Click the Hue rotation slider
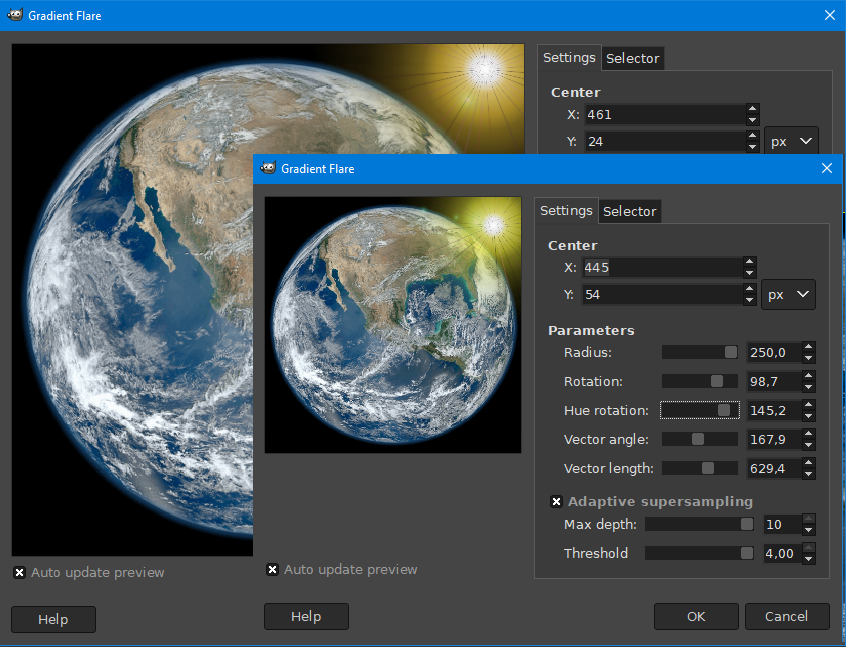846x647 pixels. point(700,410)
